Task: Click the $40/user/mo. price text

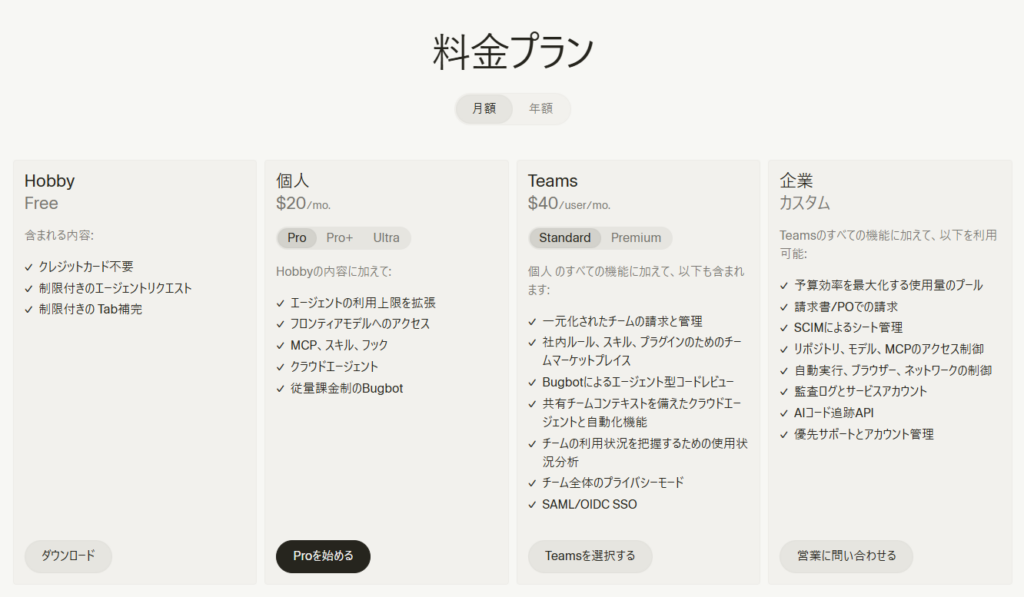Action: tap(569, 204)
